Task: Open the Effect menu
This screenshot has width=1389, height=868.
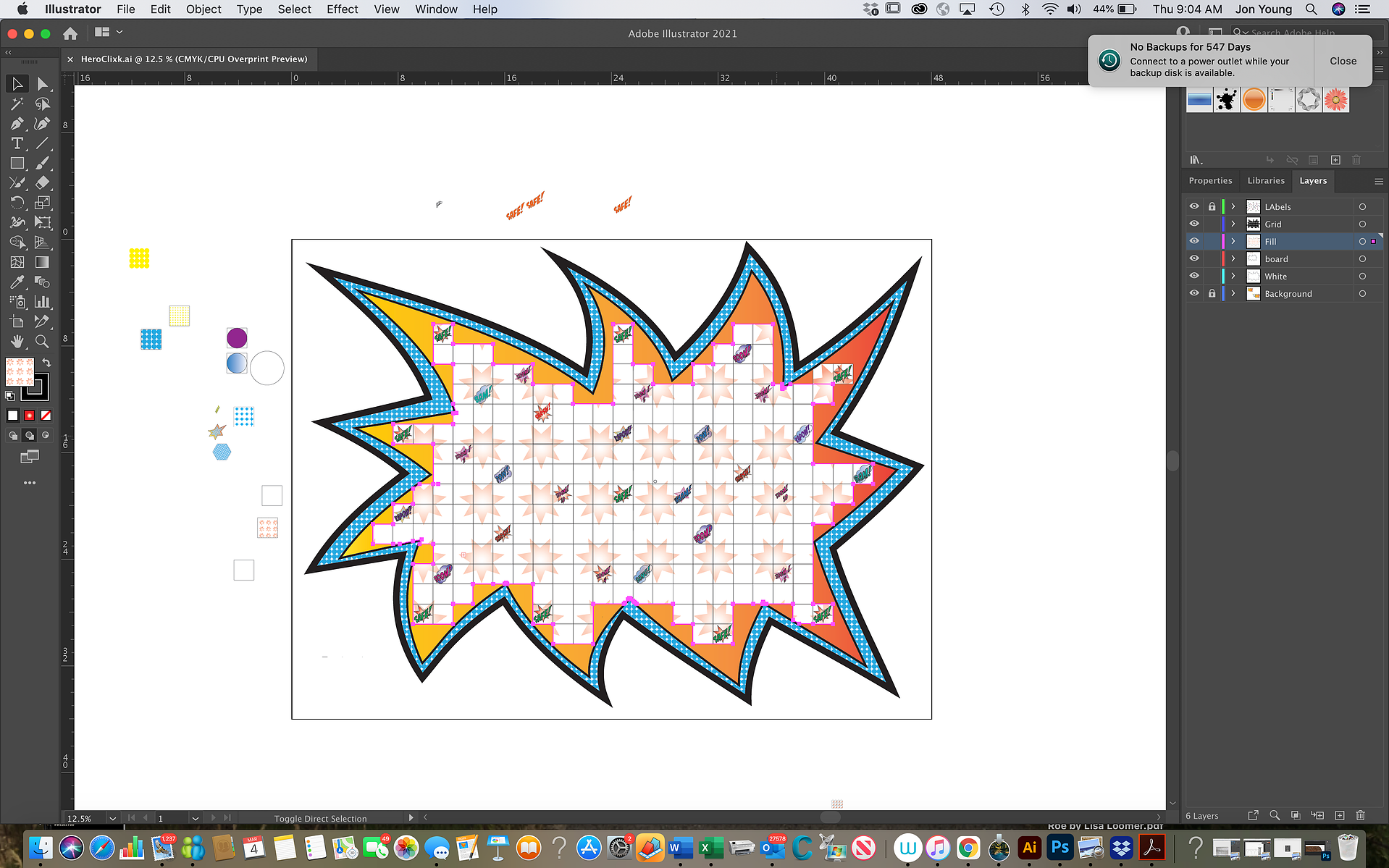Action: [x=342, y=9]
